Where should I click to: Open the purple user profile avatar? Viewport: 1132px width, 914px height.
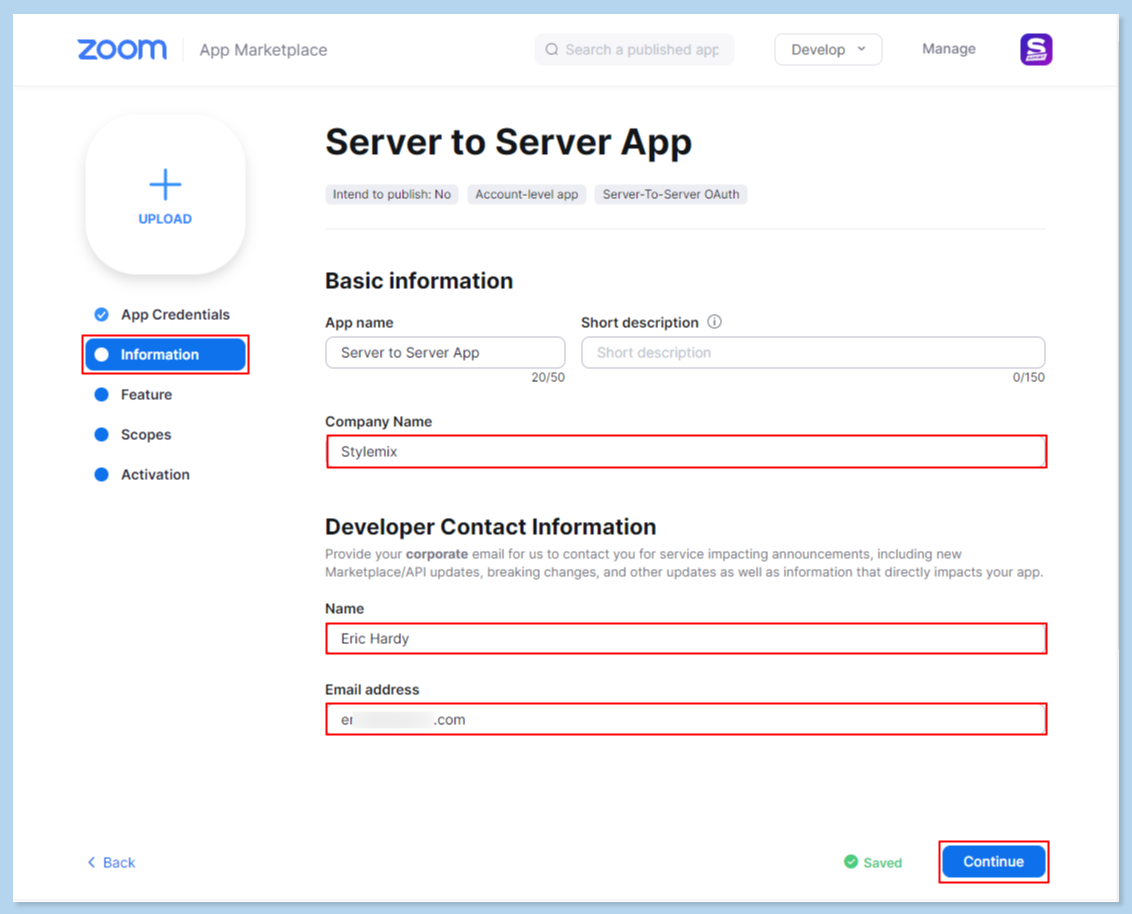(1036, 50)
